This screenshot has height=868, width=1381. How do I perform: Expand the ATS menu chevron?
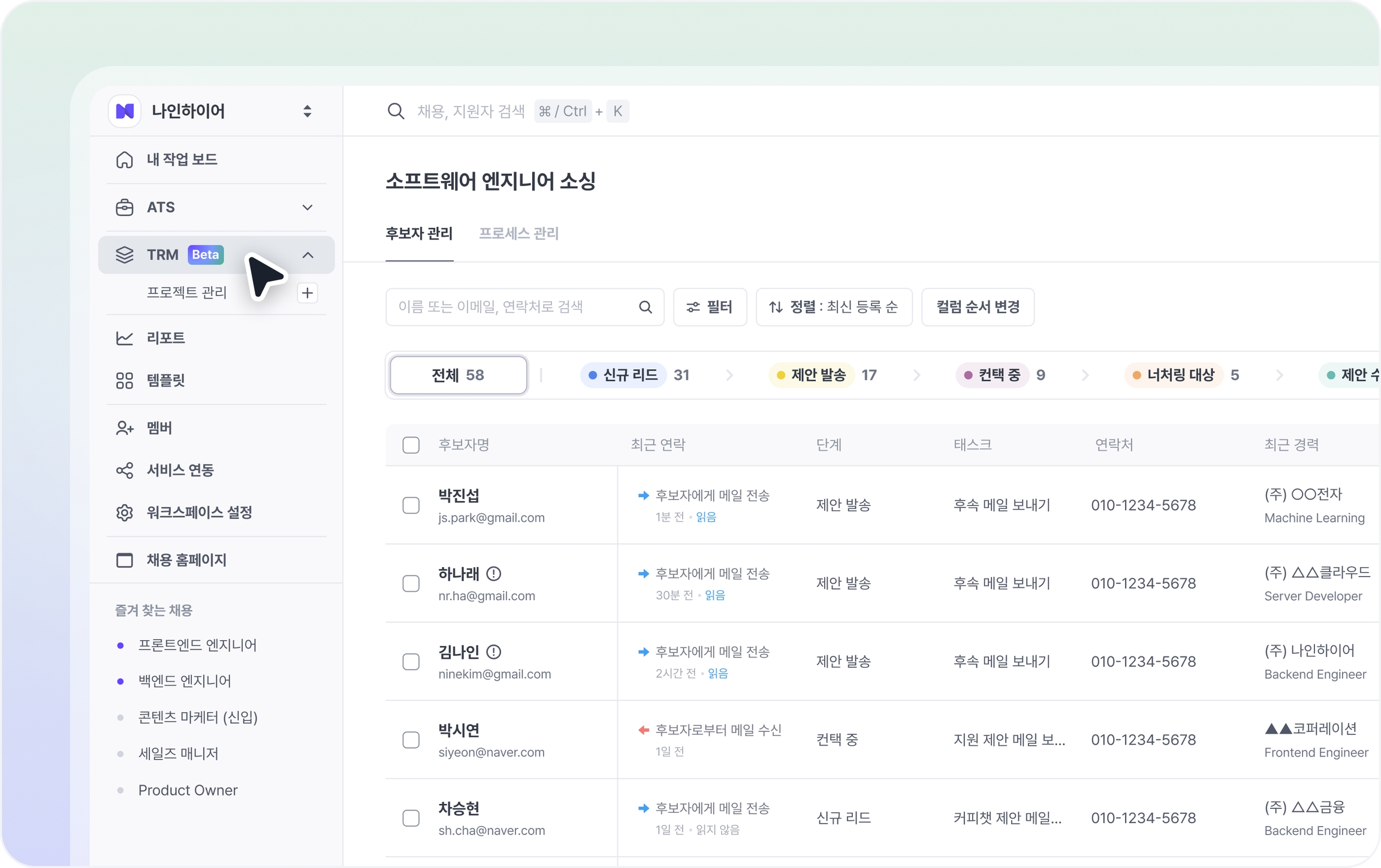(x=307, y=207)
